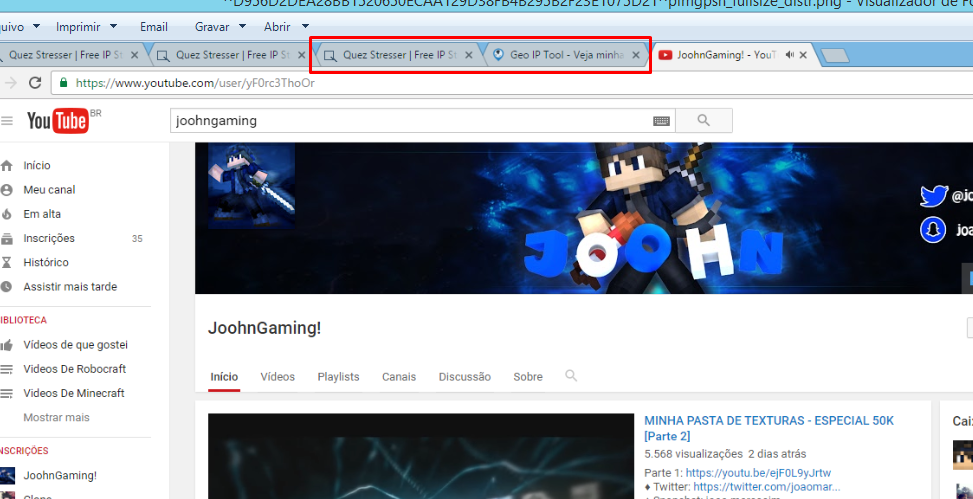Open the twitter.com/joaomar link
973x499 pixels.
767,487
